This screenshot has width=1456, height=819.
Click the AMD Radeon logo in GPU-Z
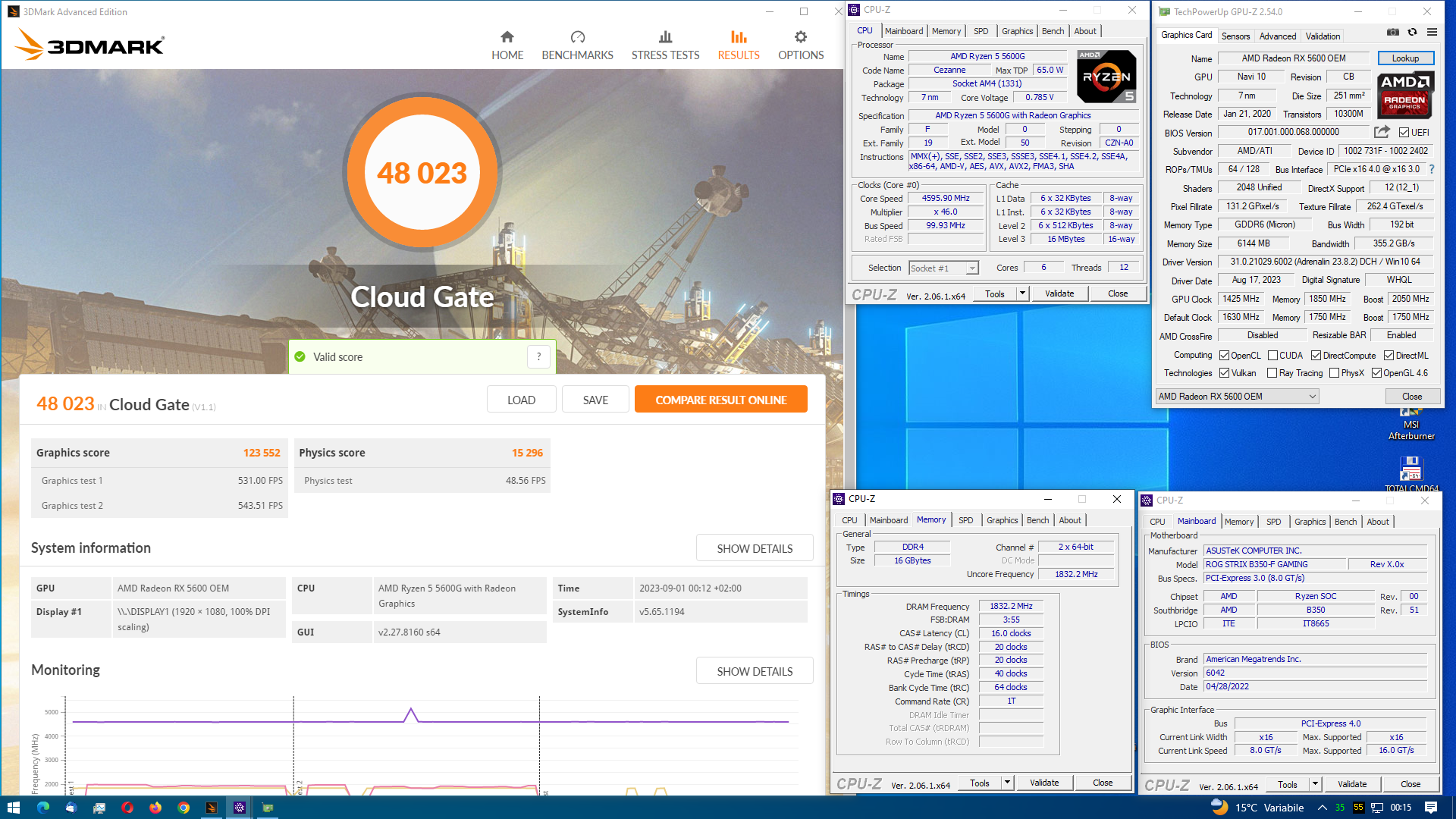(1404, 96)
